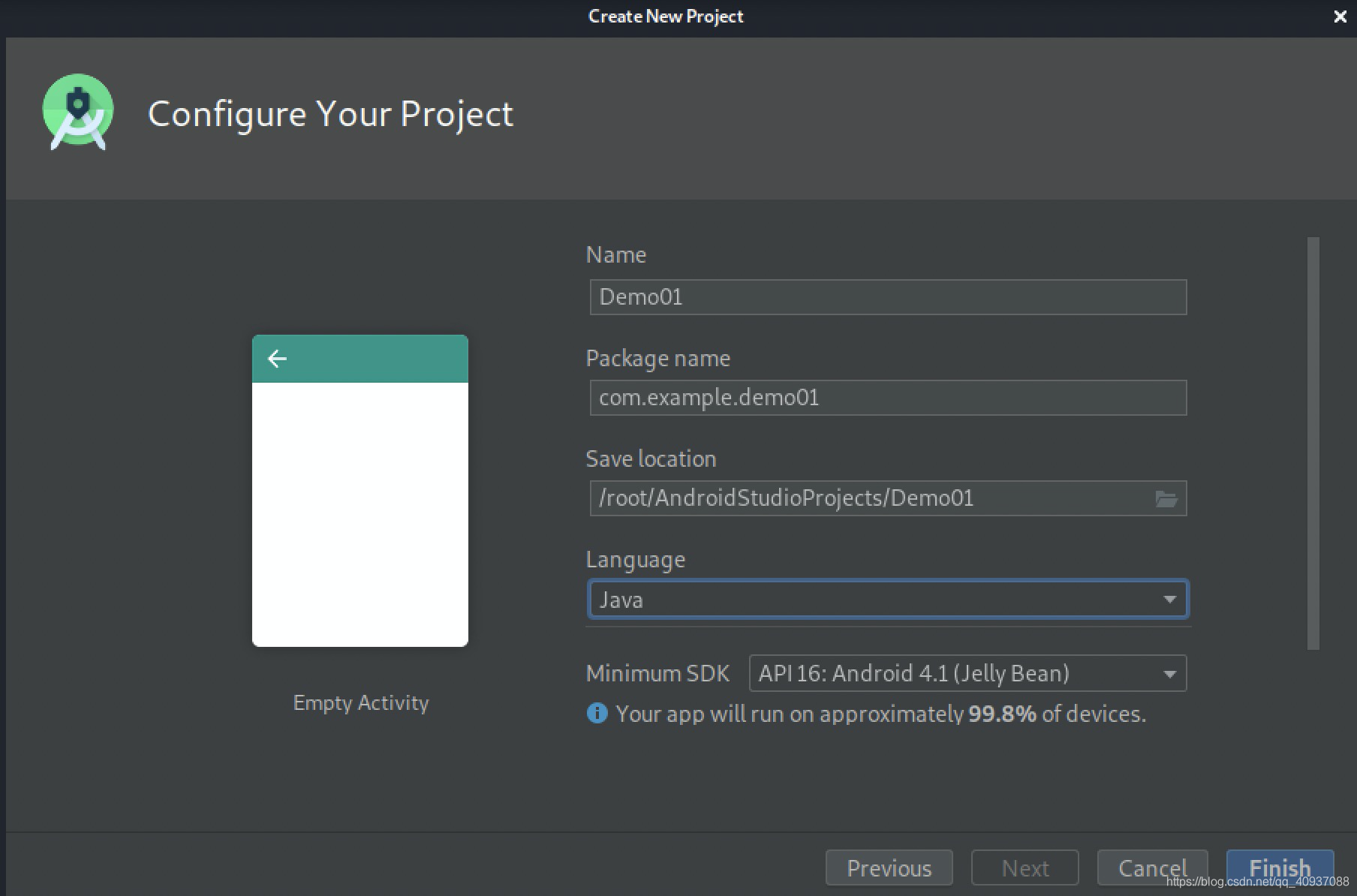Image resolution: width=1357 pixels, height=896 pixels.
Task: Click the vertical scrollbar of the form
Action: pos(1313,443)
